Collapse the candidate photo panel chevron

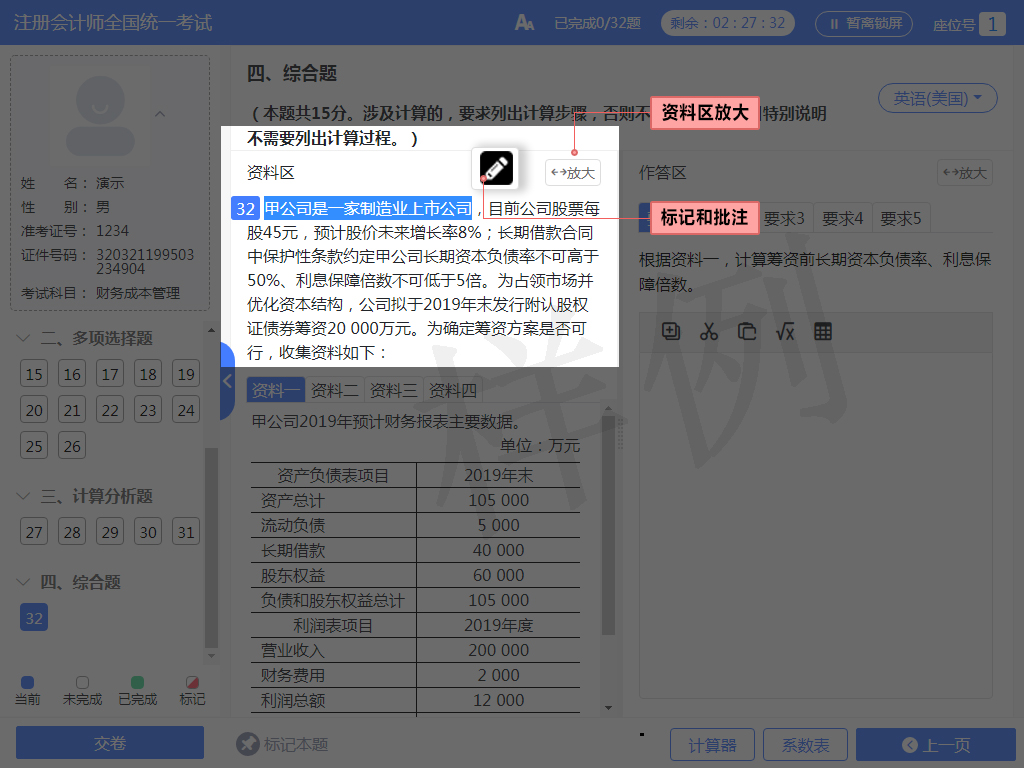(x=160, y=114)
